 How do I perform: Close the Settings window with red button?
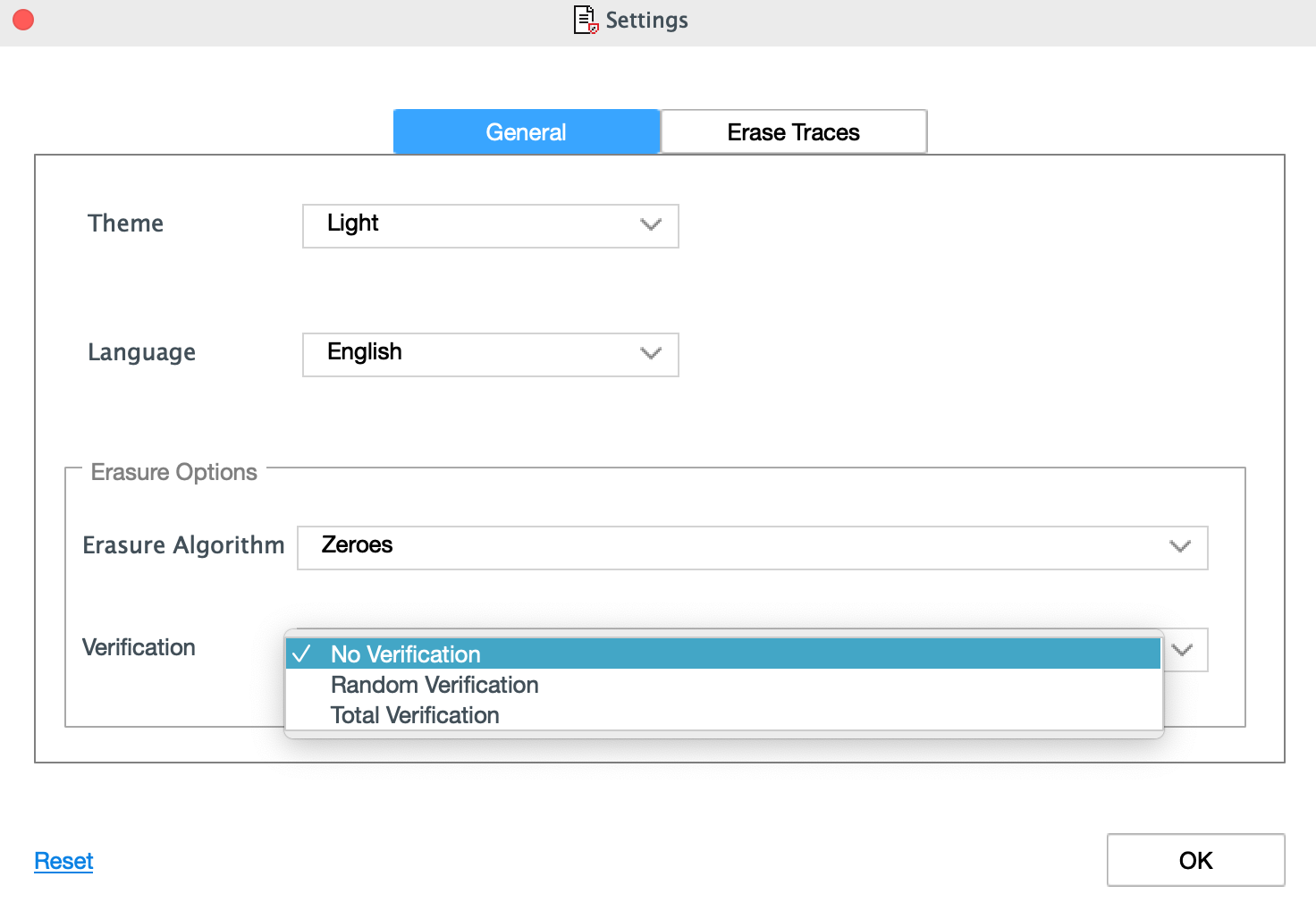pos(23,20)
